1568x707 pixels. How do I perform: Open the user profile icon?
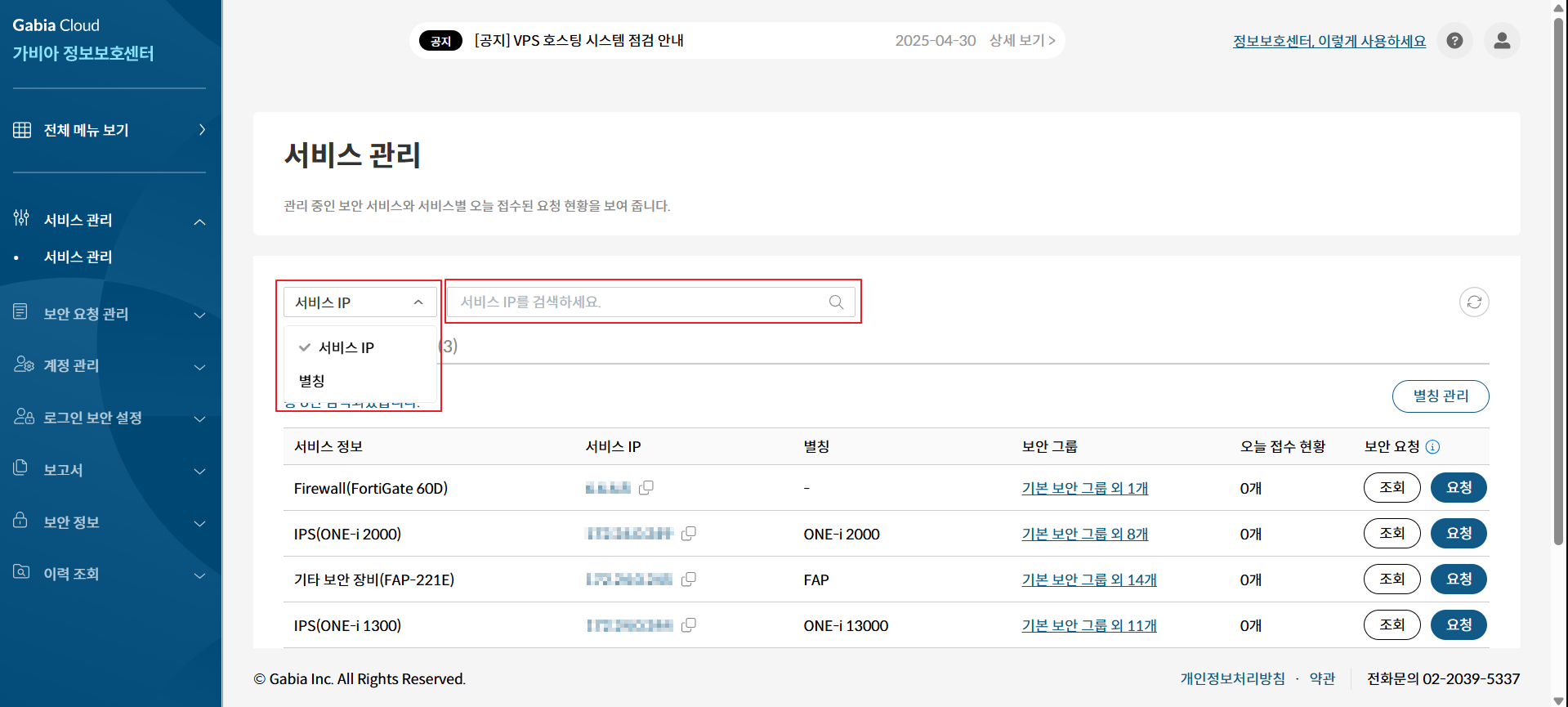1502,41
